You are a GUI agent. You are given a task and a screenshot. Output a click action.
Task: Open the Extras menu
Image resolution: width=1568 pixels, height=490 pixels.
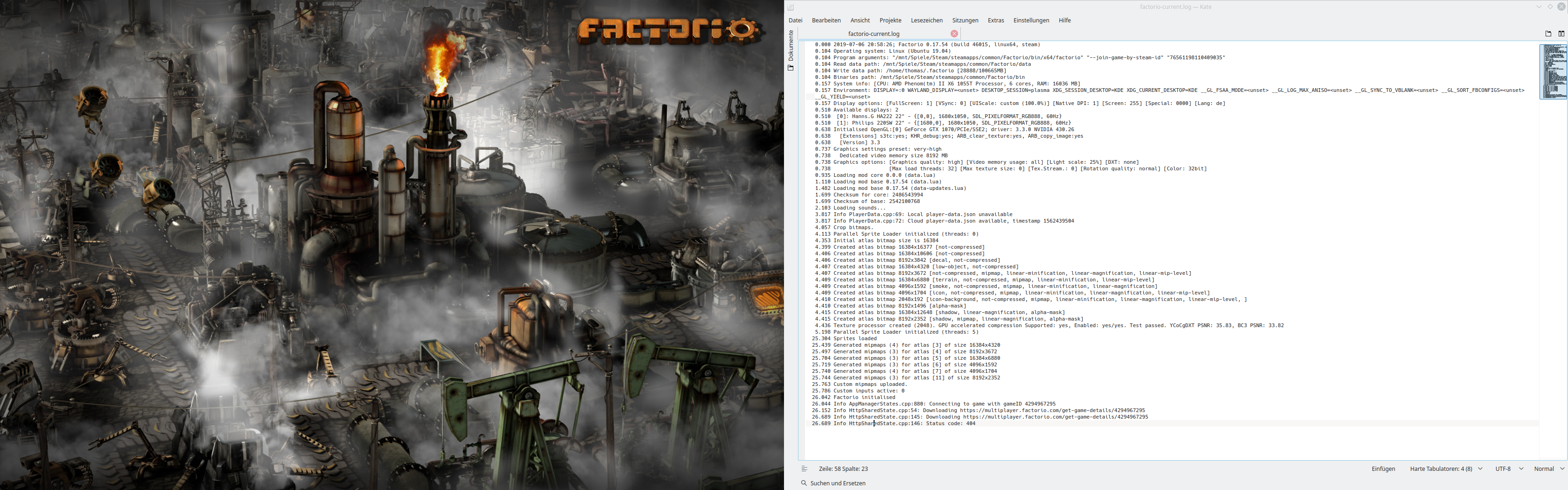coord(996,21)
